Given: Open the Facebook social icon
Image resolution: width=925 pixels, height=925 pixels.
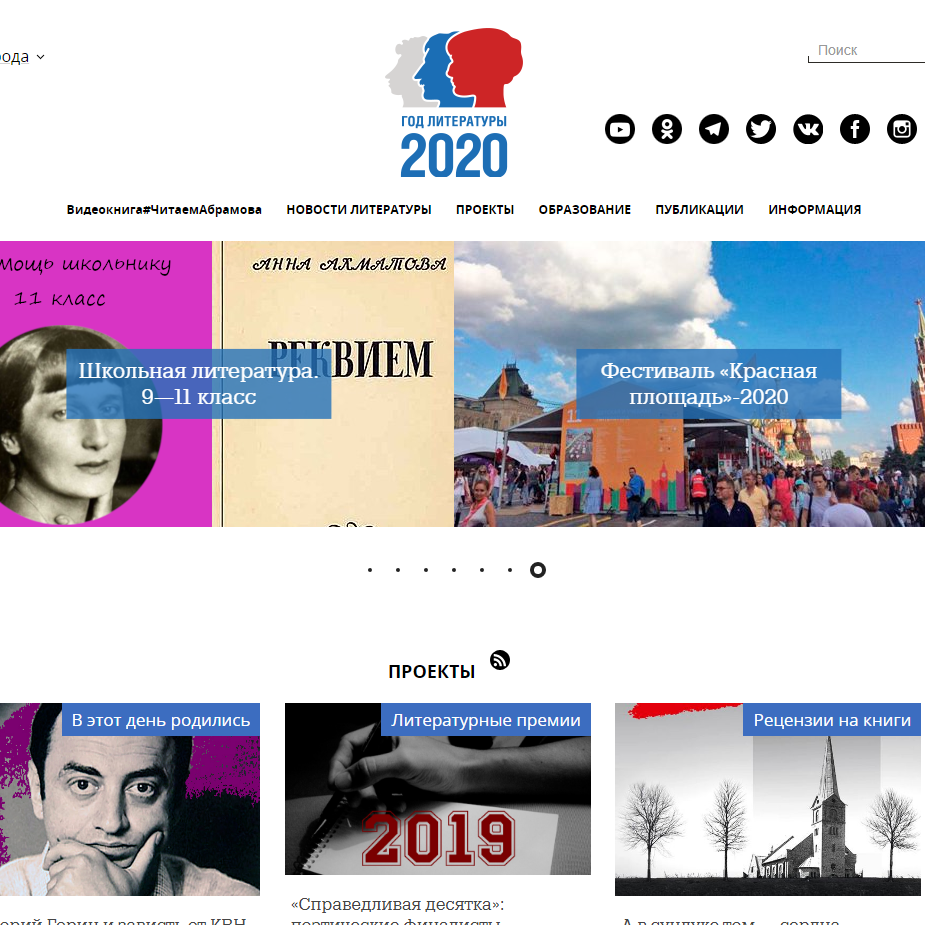Looking at the screenshot, I should tap(855, 129).
